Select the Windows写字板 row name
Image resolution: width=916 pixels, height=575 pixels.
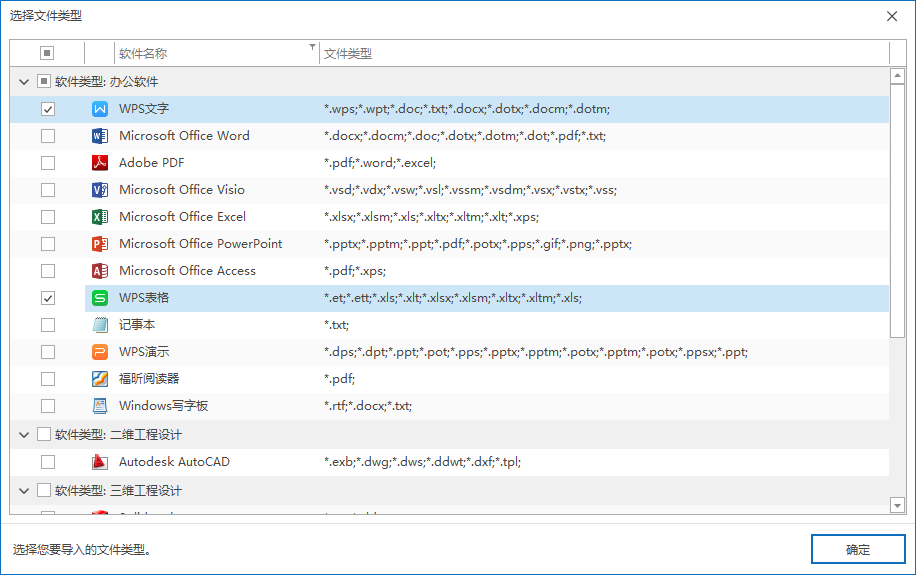(163, 406)
